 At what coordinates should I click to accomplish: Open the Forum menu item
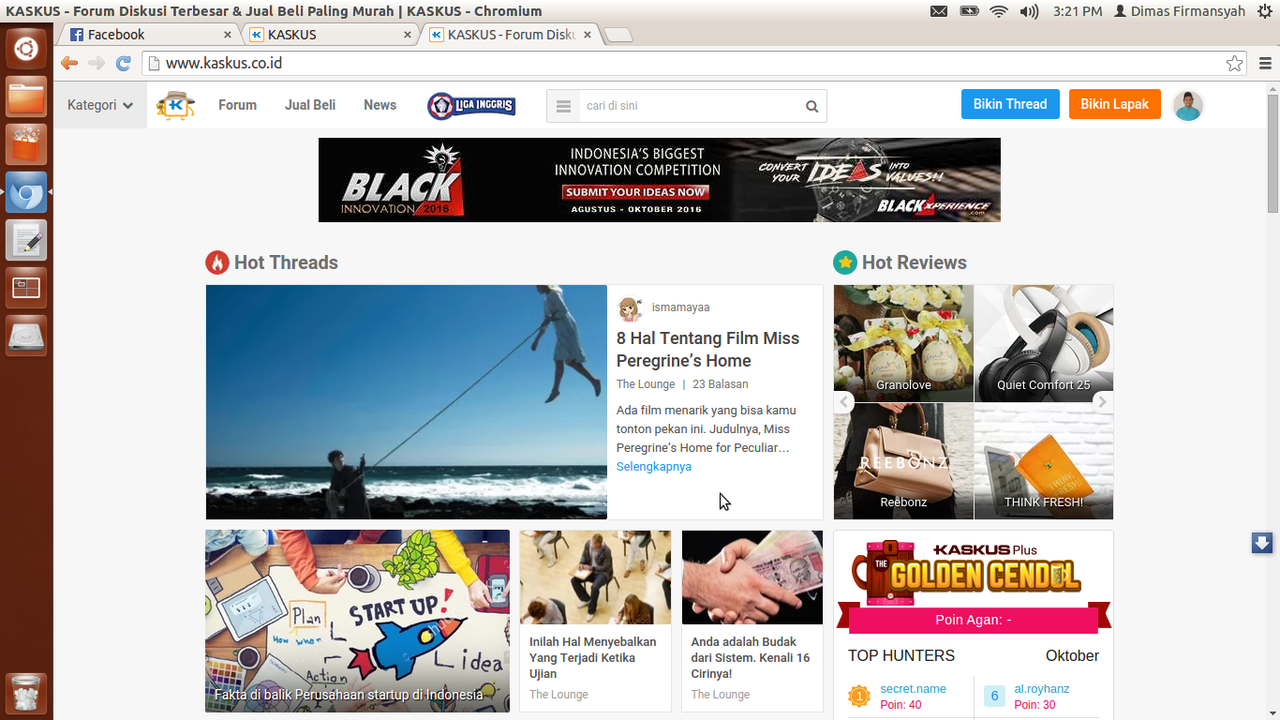point(237,105)
